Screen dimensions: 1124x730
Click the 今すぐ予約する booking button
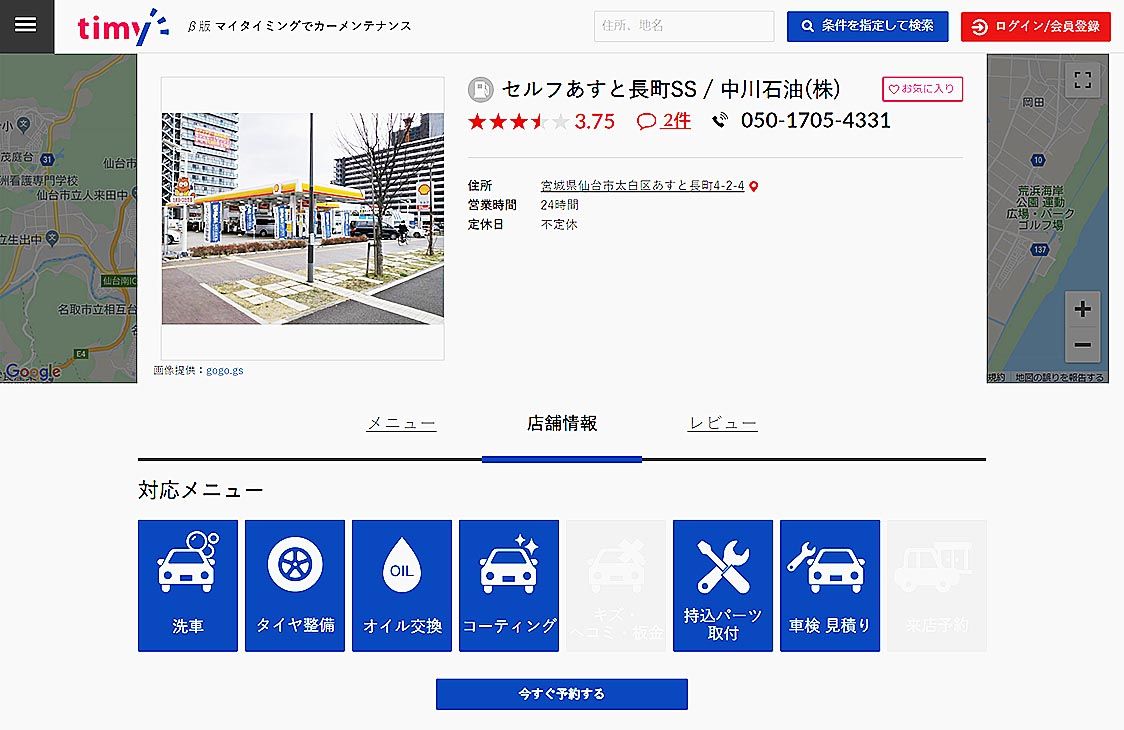click(x=562, y=694)
